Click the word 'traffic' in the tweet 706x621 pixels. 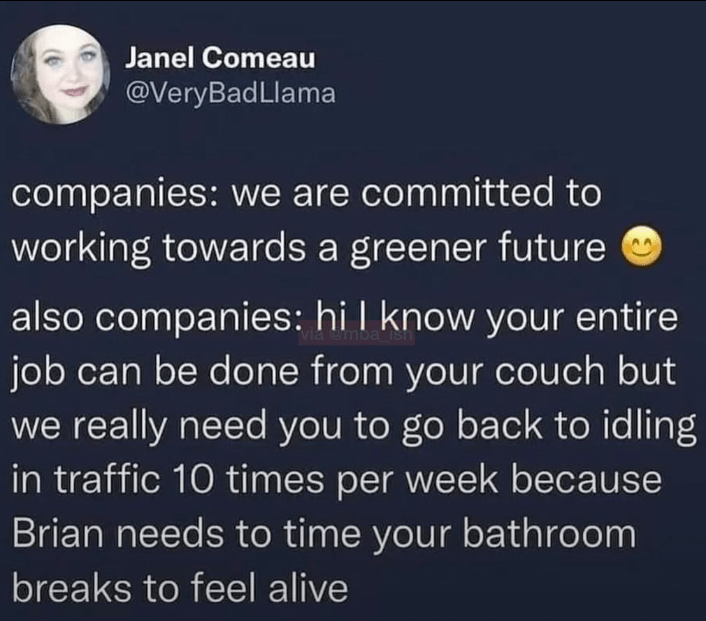coord(107,479)
